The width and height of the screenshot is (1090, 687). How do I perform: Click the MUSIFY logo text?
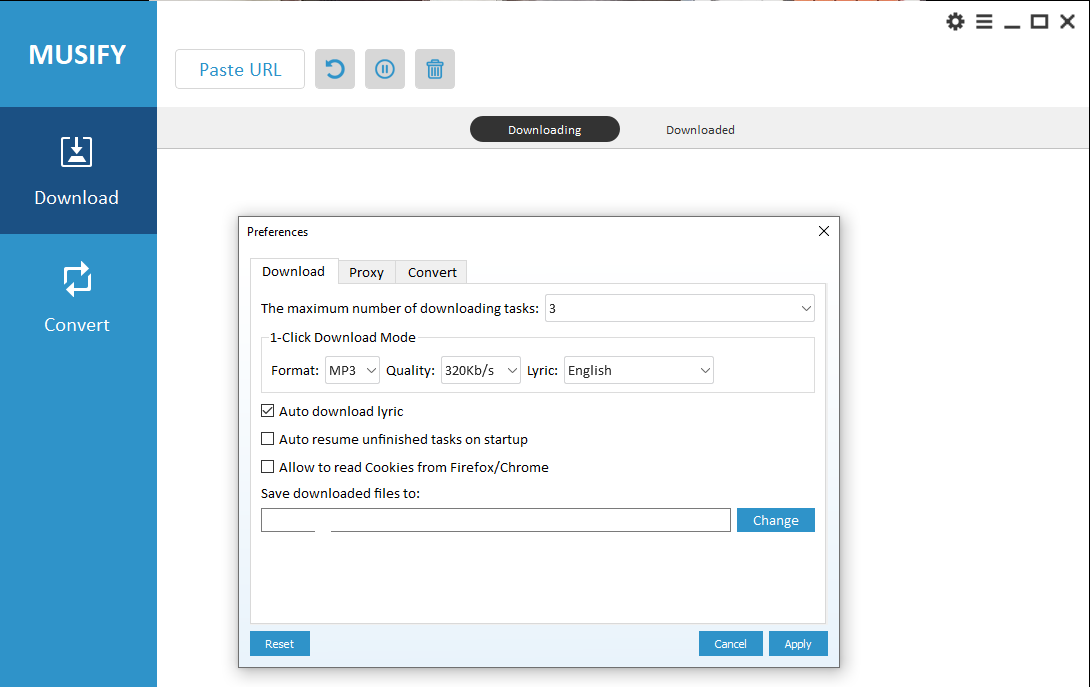tap(77, 54)
